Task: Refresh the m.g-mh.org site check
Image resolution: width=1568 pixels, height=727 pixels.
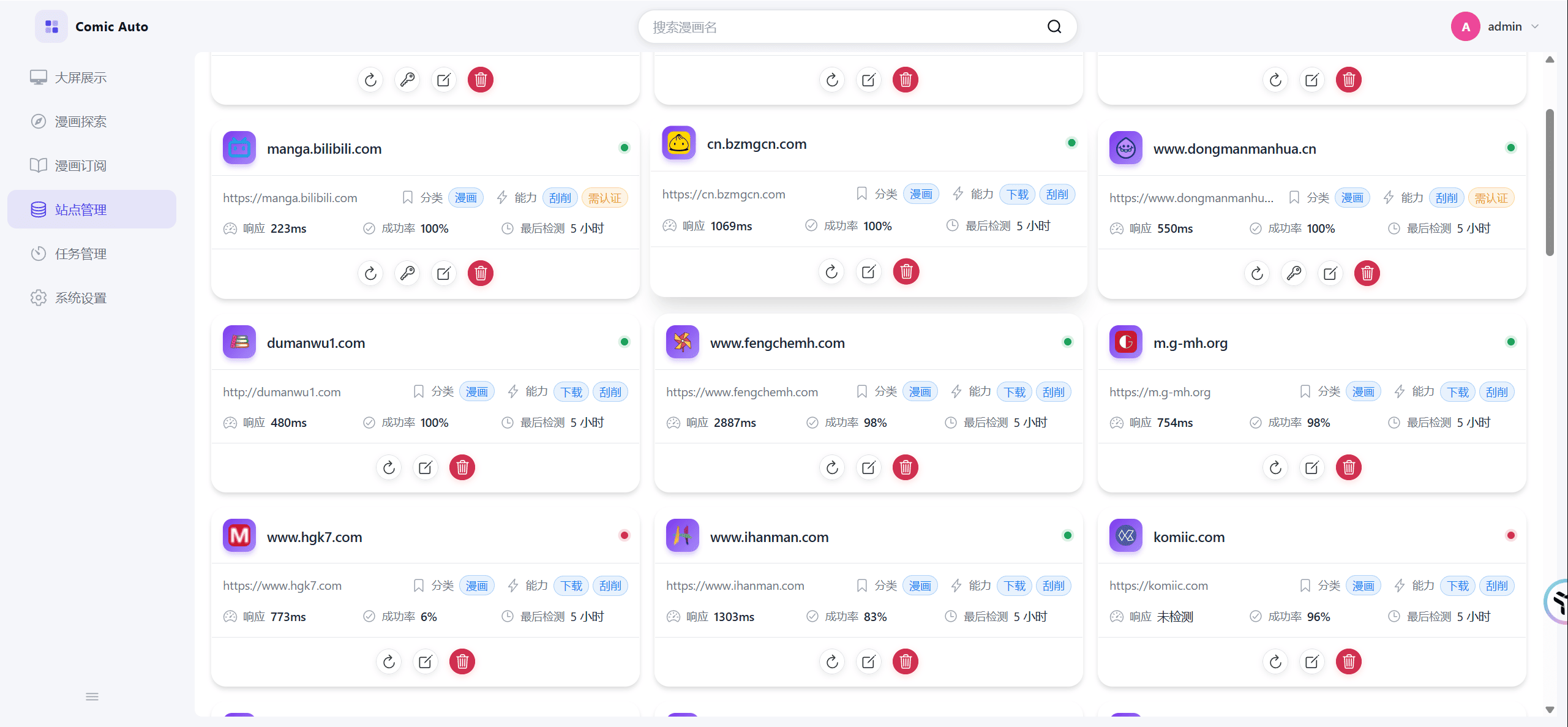Action: (1275, 467)
